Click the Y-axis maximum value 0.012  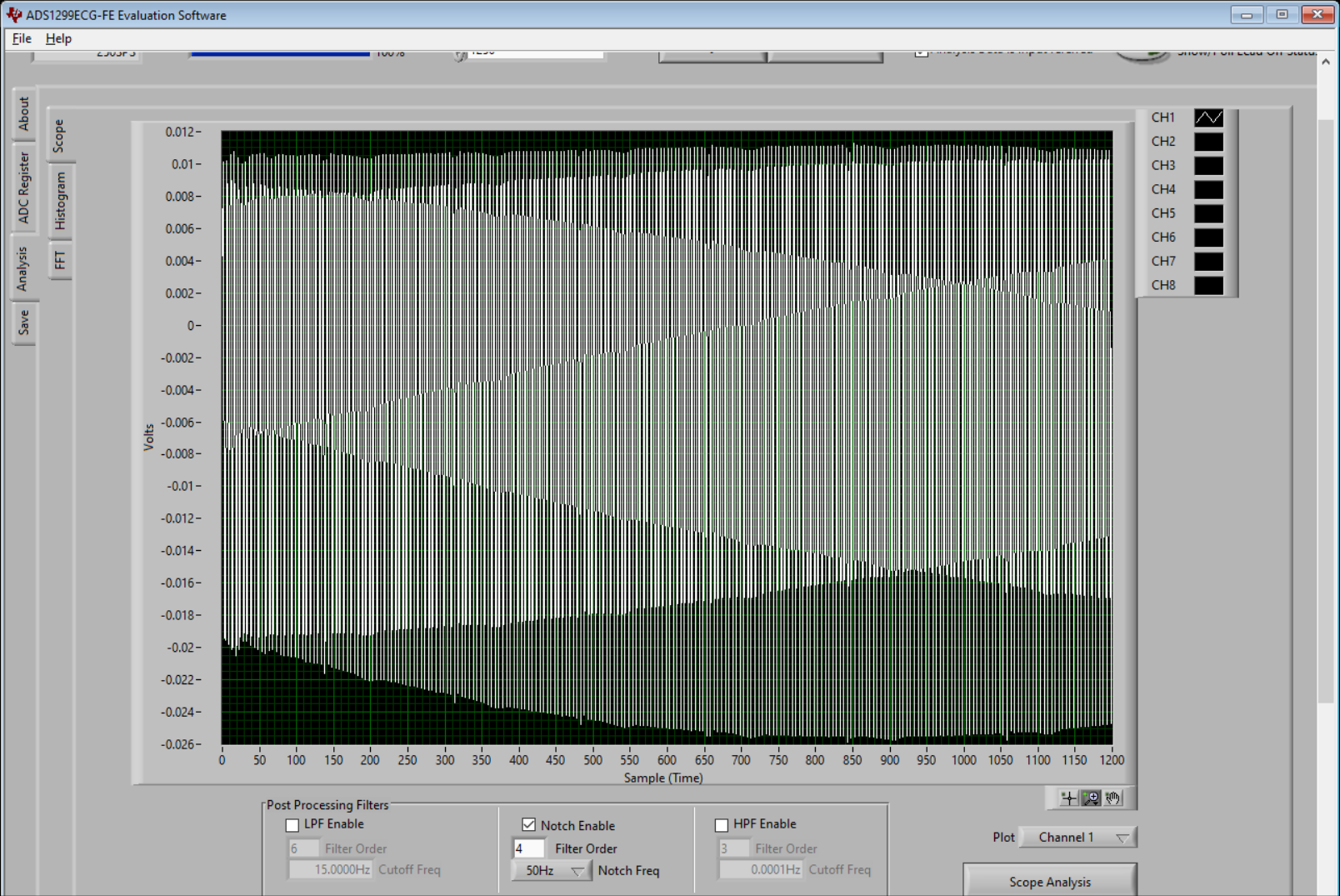(180, 132)
